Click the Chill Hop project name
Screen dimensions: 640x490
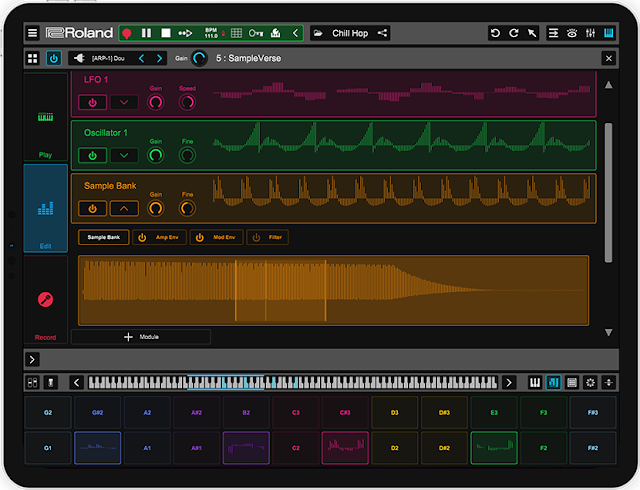pos(350,33)
